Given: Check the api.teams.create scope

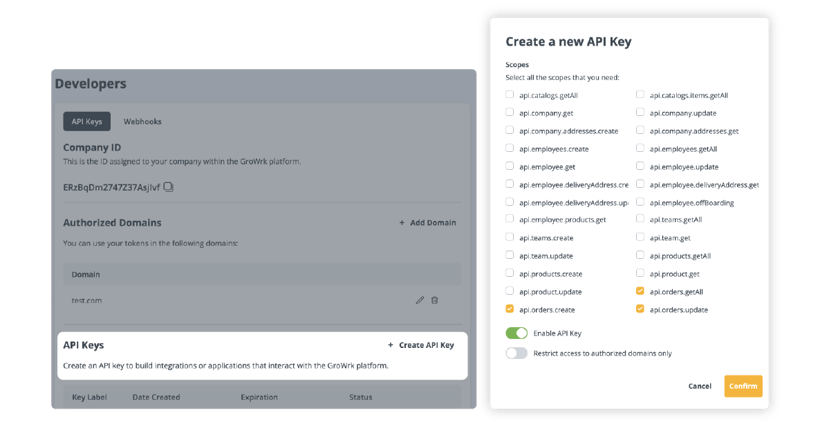Looking at the screenshot, I should tap(509, 237).
